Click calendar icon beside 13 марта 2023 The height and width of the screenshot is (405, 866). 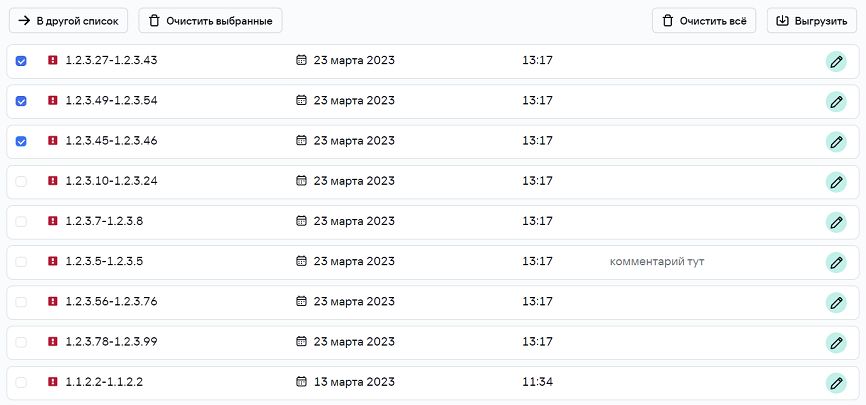(x=301, y=381)
